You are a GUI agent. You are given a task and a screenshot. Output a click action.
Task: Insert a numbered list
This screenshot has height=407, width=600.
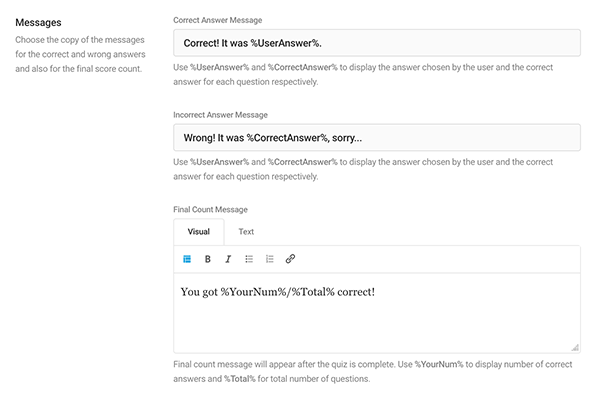coord(269,259)
